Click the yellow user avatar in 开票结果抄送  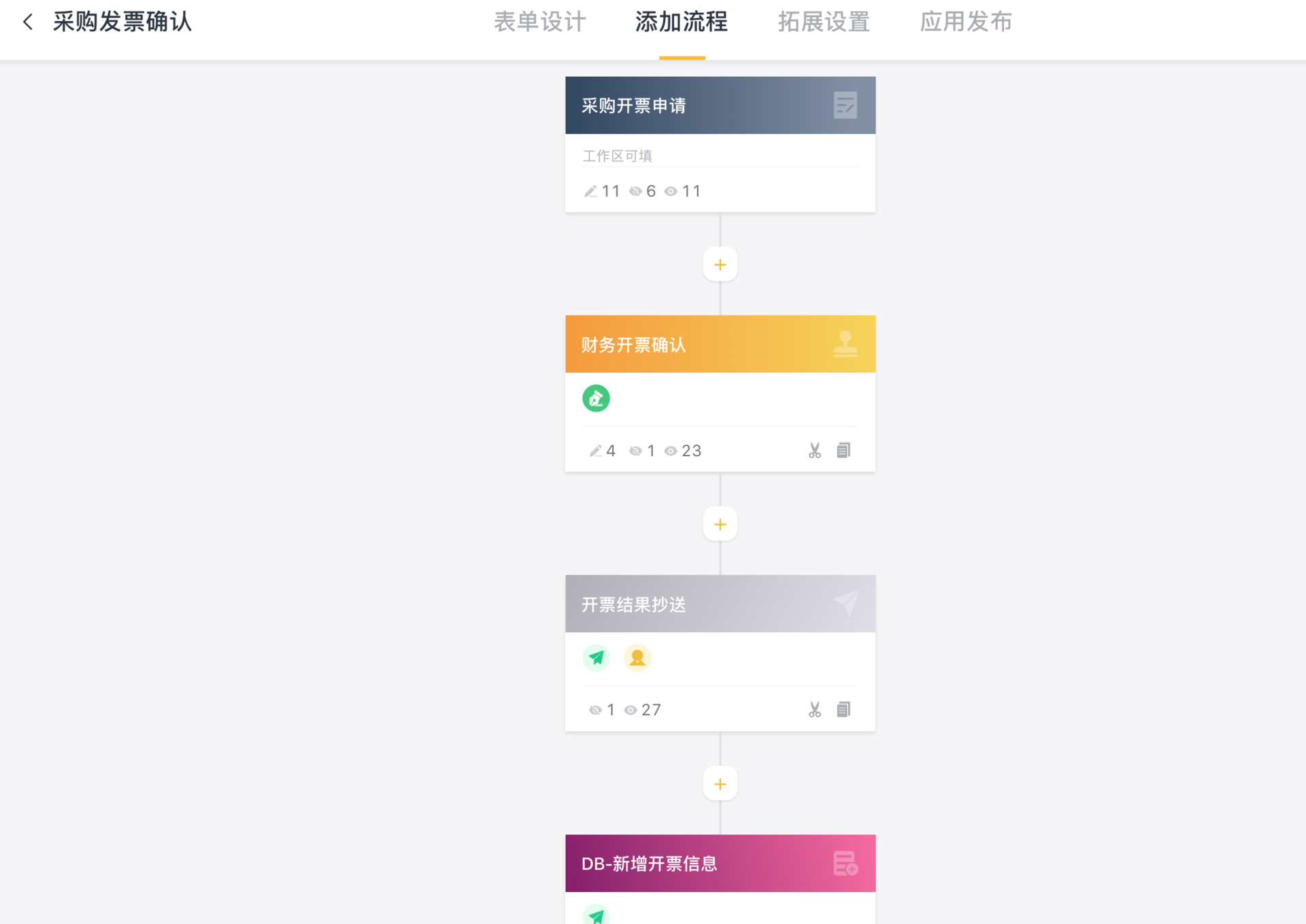pos(637,657)
